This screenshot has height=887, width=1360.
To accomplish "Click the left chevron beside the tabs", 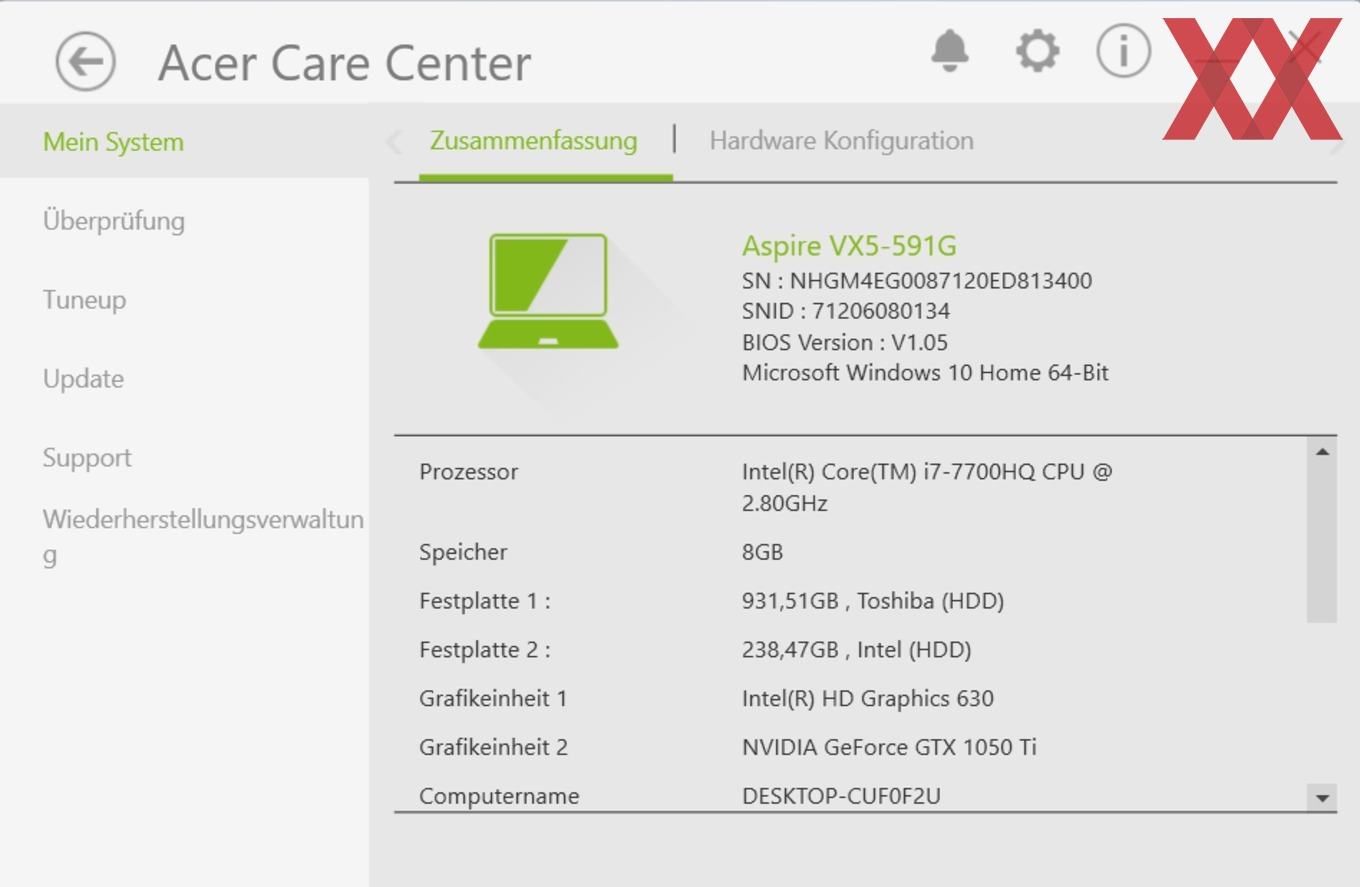I will pyautogui.click(x=394, y=142).
